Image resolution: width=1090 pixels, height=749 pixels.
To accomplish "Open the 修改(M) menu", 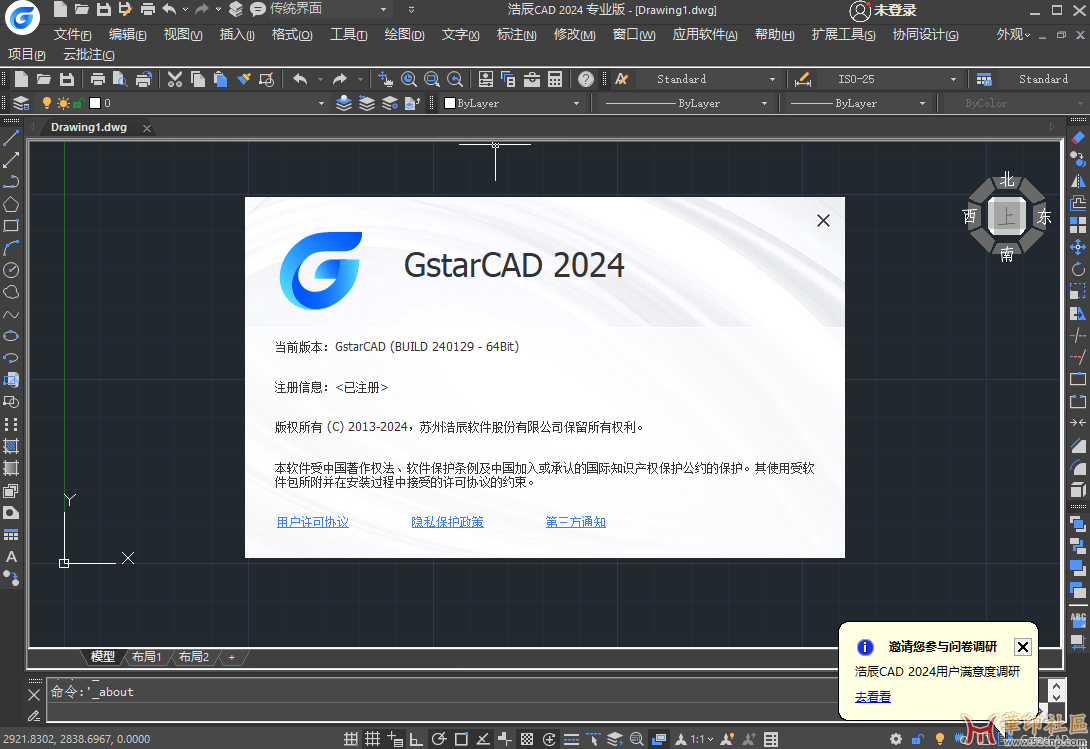I will click(574, 34).
